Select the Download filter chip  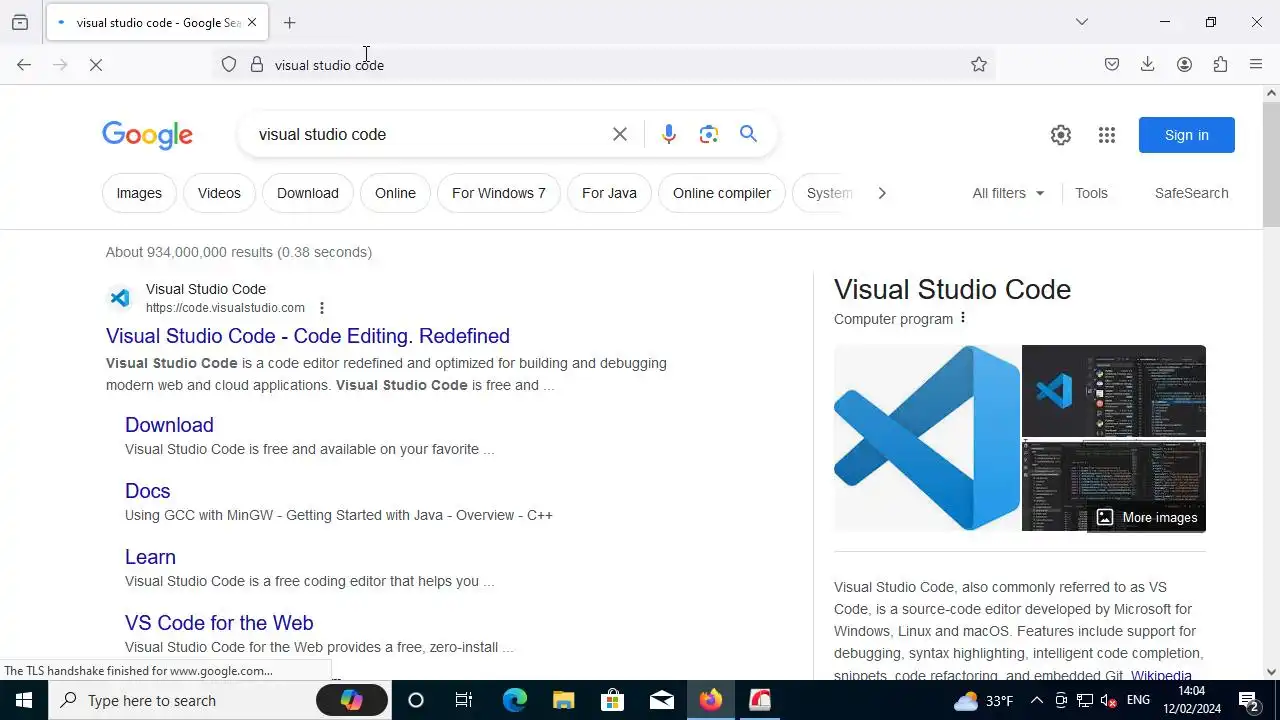[x=308, y=193]
